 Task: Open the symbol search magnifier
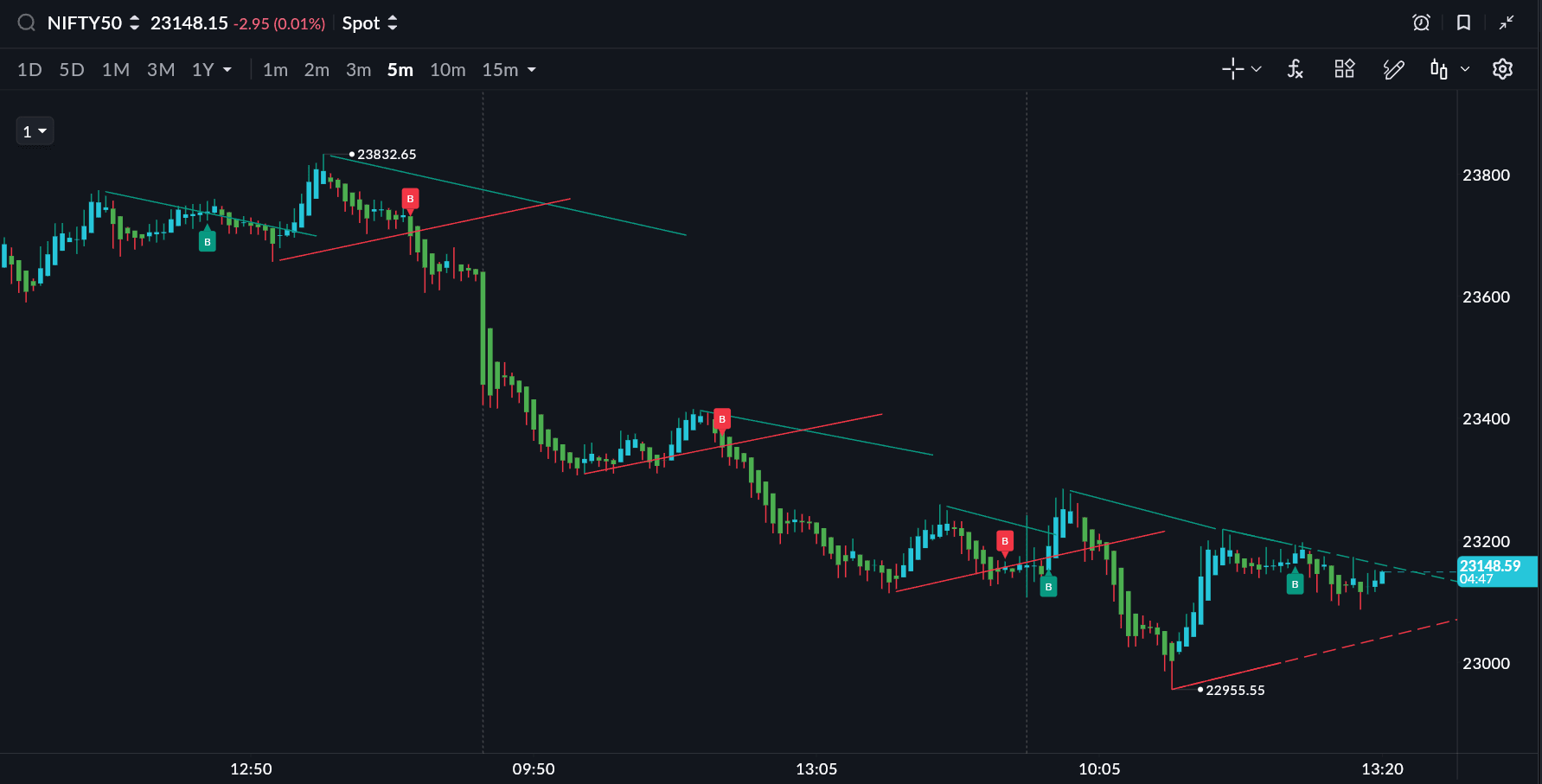coord(27,23)
